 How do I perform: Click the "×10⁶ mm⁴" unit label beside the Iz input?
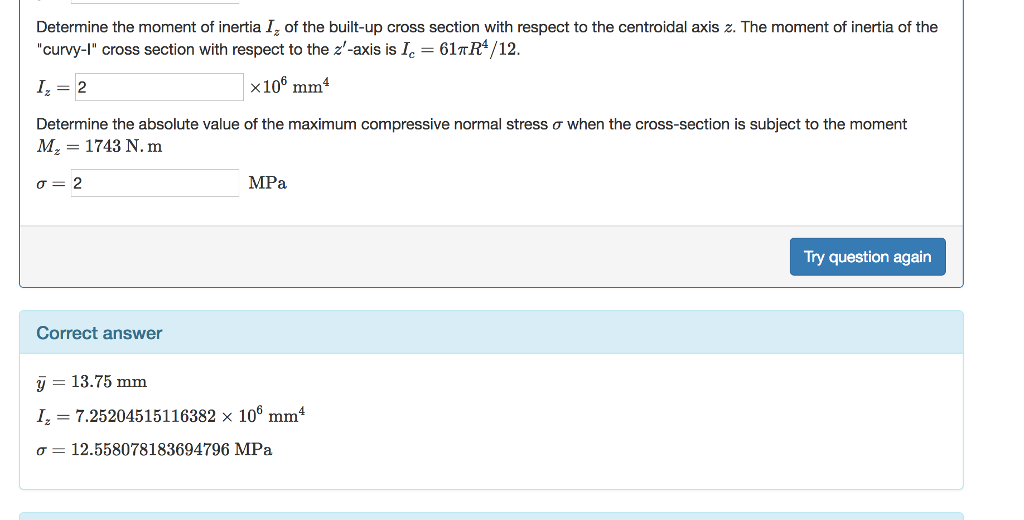click(x=290, y=87)
